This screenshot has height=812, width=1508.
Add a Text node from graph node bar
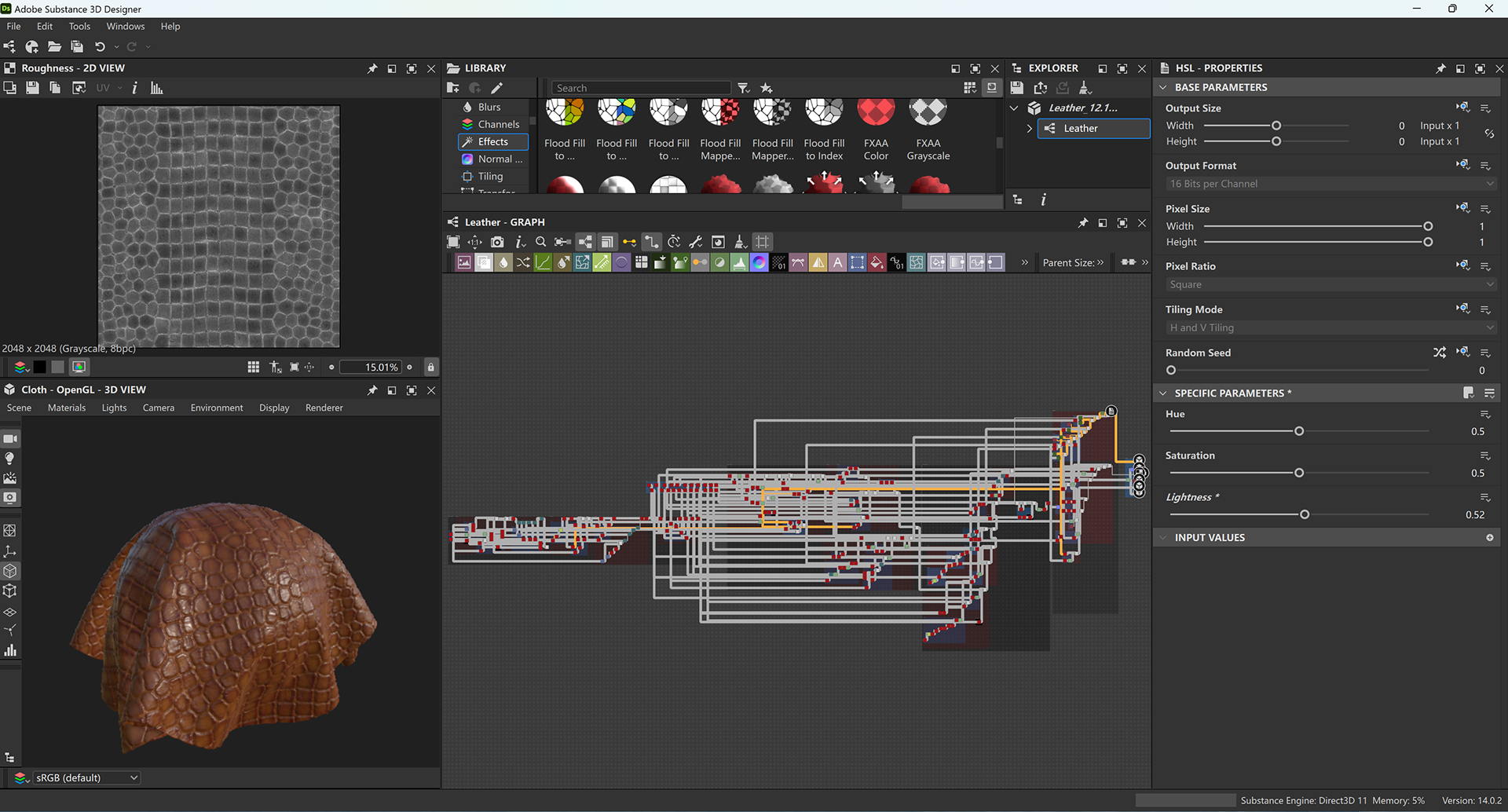coord(837,263)
